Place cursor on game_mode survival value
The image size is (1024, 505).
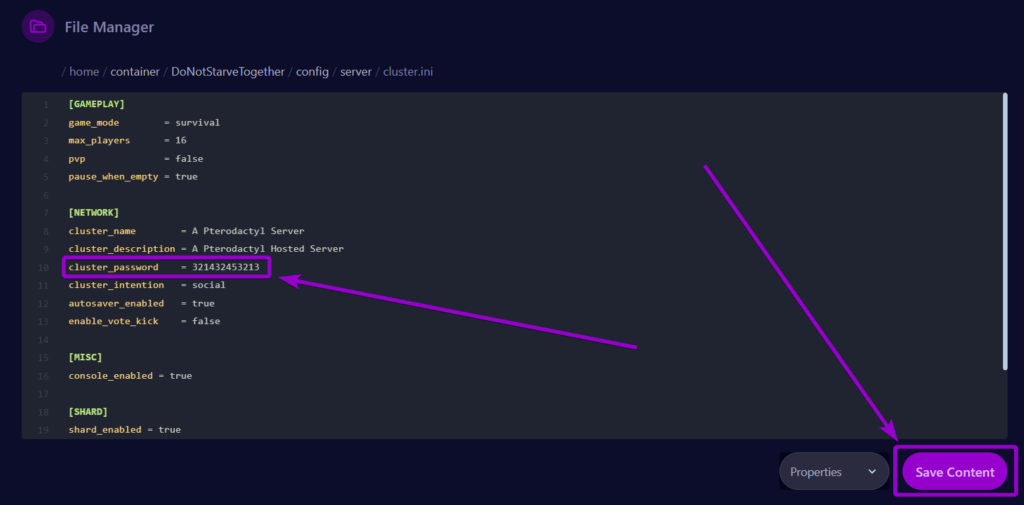point(197,122)
